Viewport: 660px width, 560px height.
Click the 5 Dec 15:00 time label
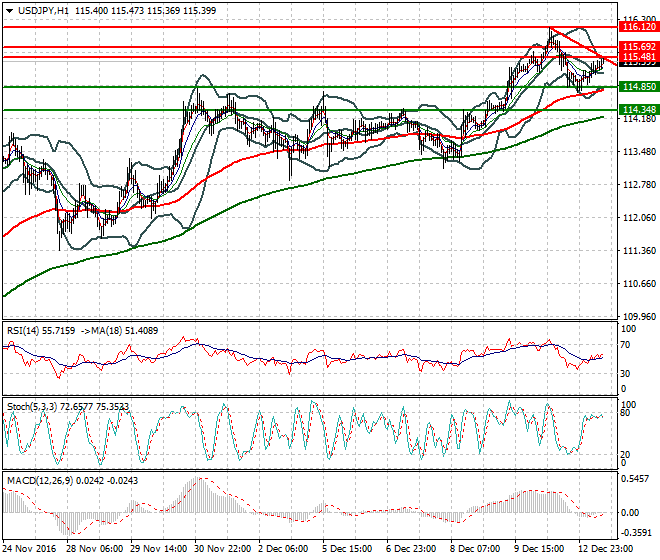pyautogui.click(x=347, y=549)
